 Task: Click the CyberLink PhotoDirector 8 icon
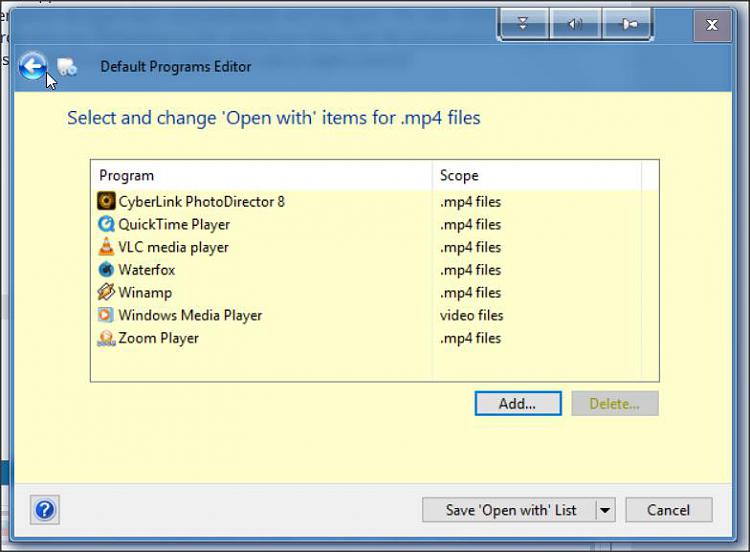106,201
